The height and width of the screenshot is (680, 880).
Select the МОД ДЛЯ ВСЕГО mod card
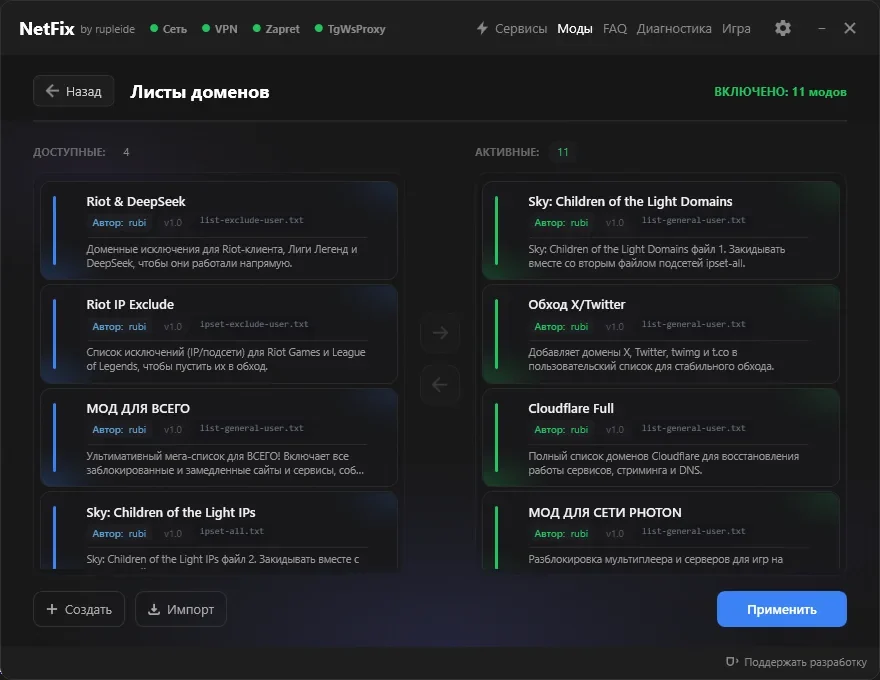219,438
